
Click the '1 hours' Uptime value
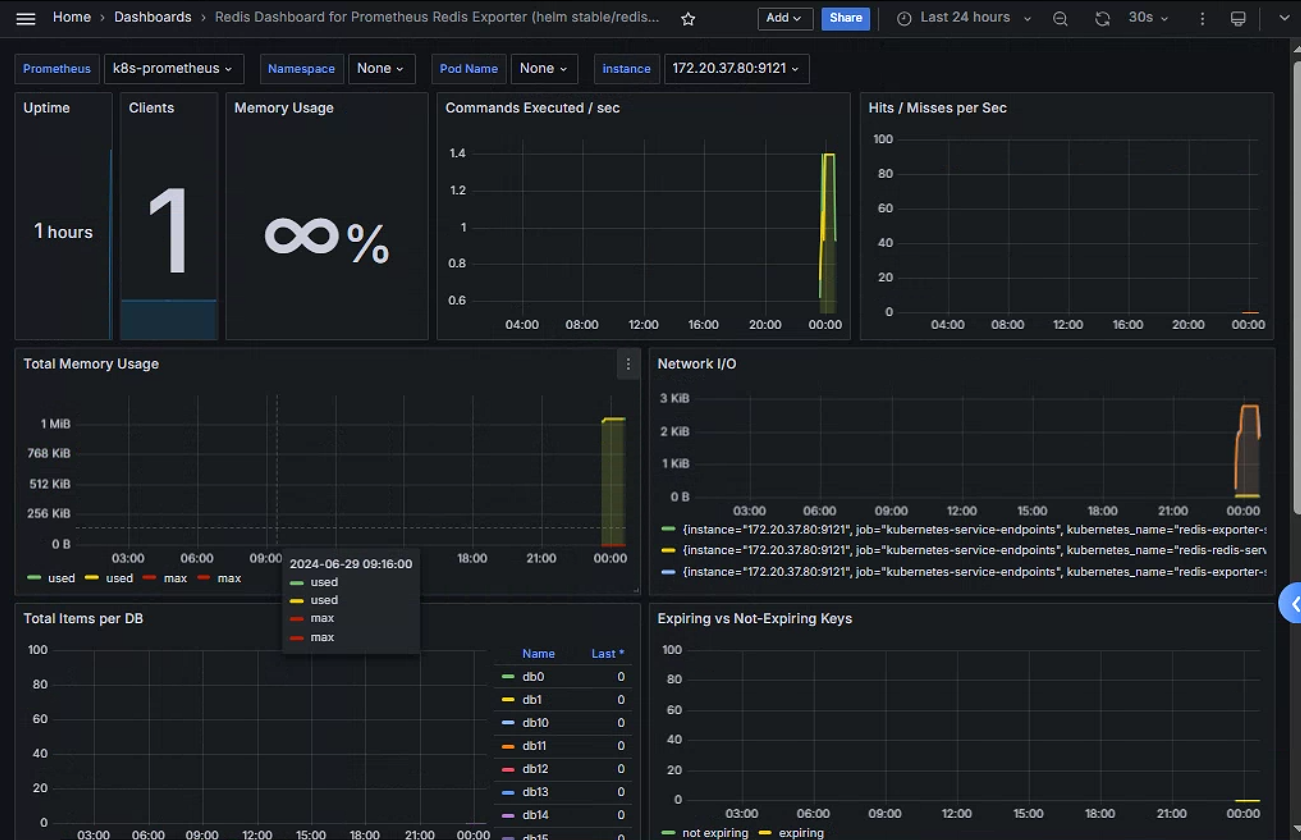[x=63, y=232]
